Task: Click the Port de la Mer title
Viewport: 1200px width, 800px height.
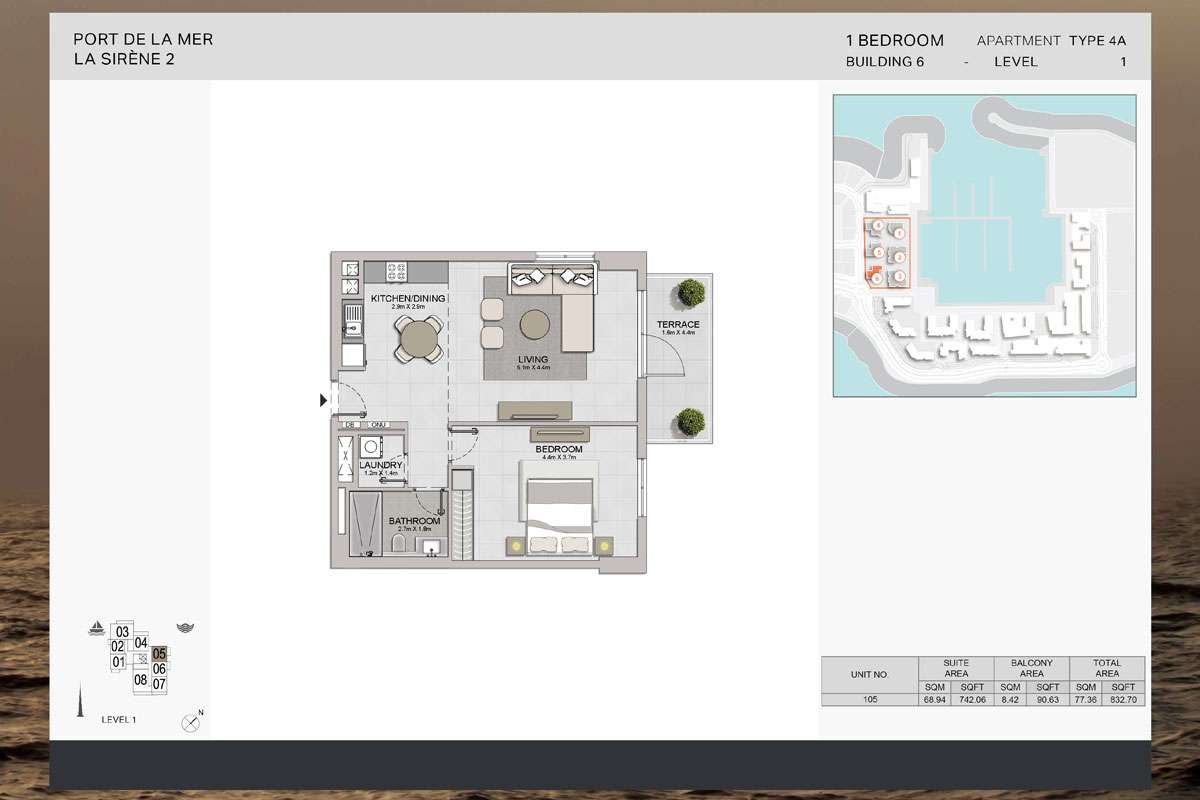Action: (x=143, y=40)
